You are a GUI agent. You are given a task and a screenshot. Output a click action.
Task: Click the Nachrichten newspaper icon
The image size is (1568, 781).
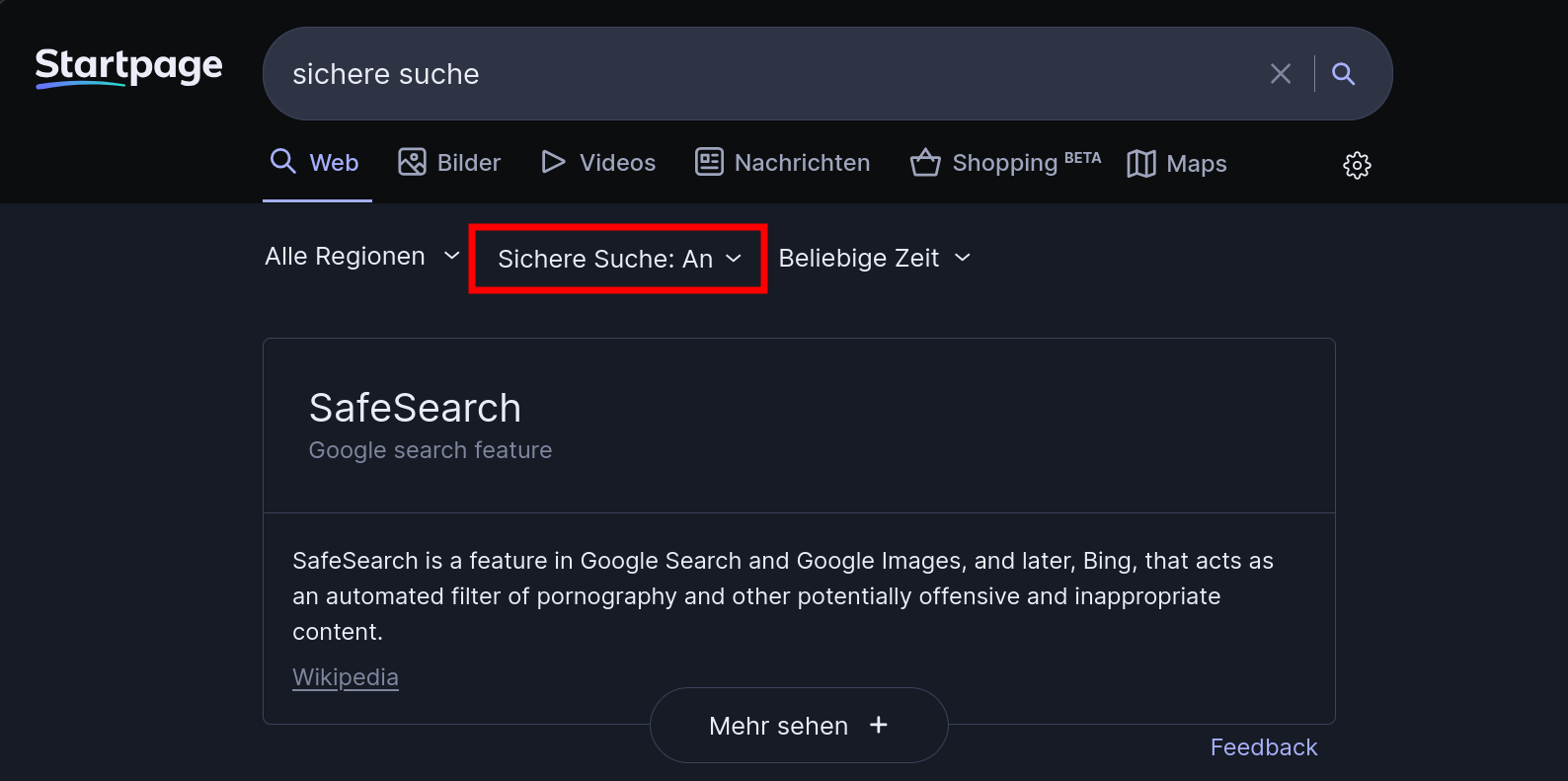click(x=709, y=162)
